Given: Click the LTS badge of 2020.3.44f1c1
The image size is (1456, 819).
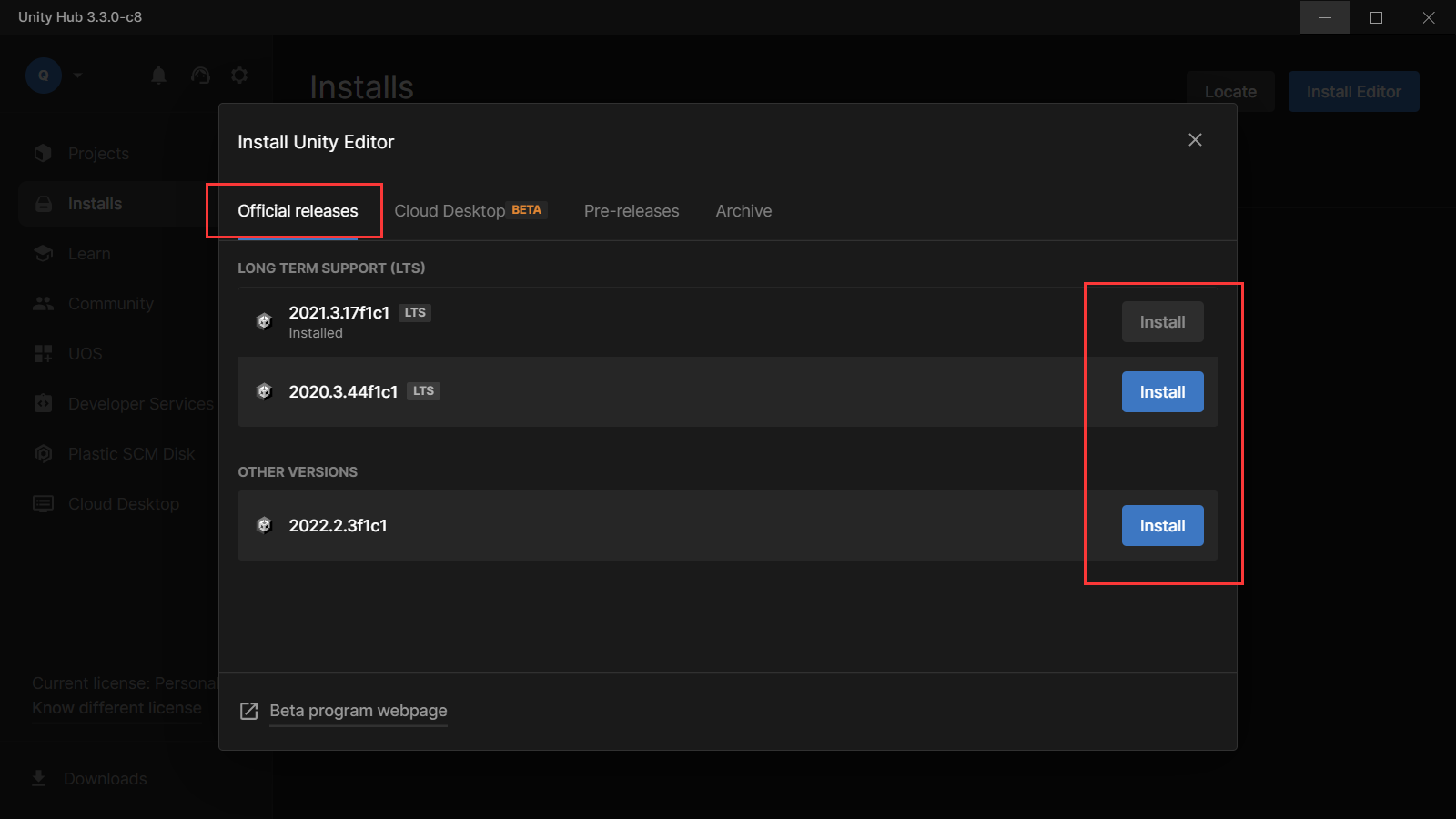Looking at the screenshot, I should [x=423, y=391].
